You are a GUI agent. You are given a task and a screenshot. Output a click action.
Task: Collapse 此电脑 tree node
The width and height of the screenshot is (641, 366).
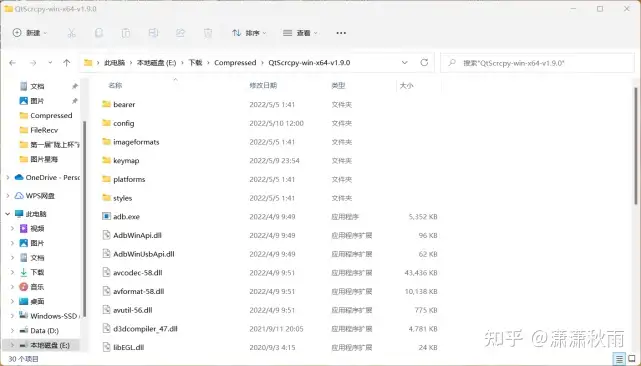(x=8, y=214)
